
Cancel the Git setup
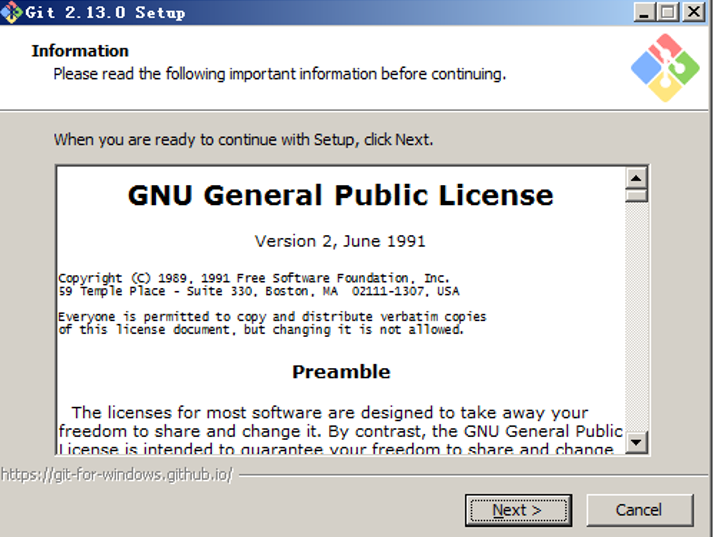pos(640,510)
